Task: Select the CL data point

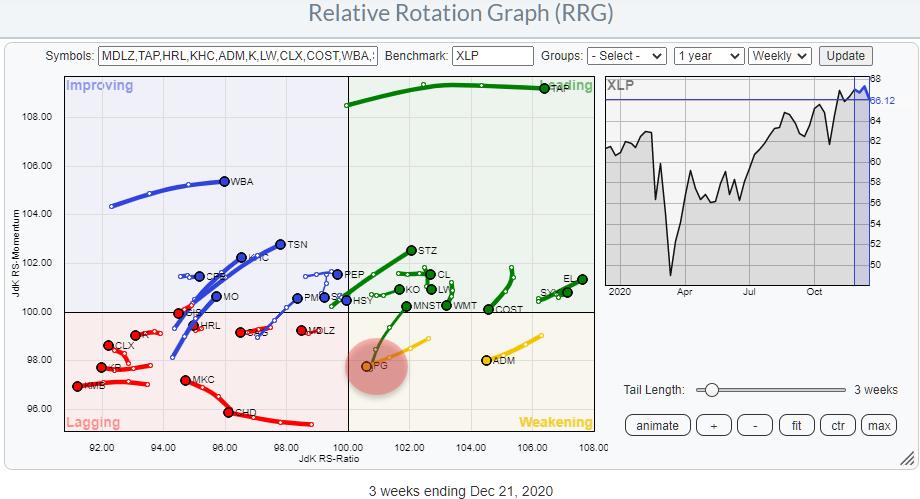Action: pyautogui.click(x=430, y=274)
